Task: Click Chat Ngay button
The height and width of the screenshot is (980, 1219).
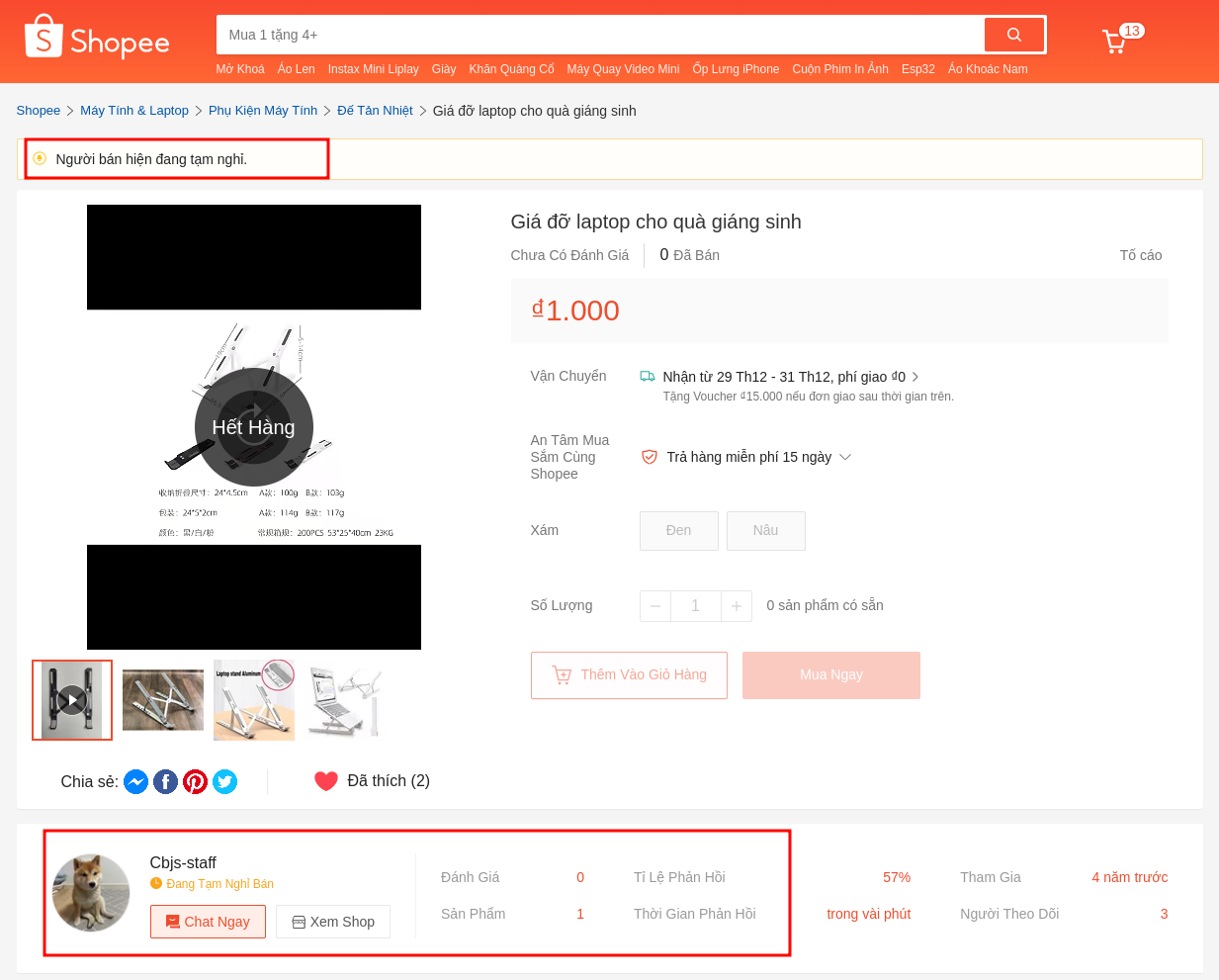Action: point(208,922)
